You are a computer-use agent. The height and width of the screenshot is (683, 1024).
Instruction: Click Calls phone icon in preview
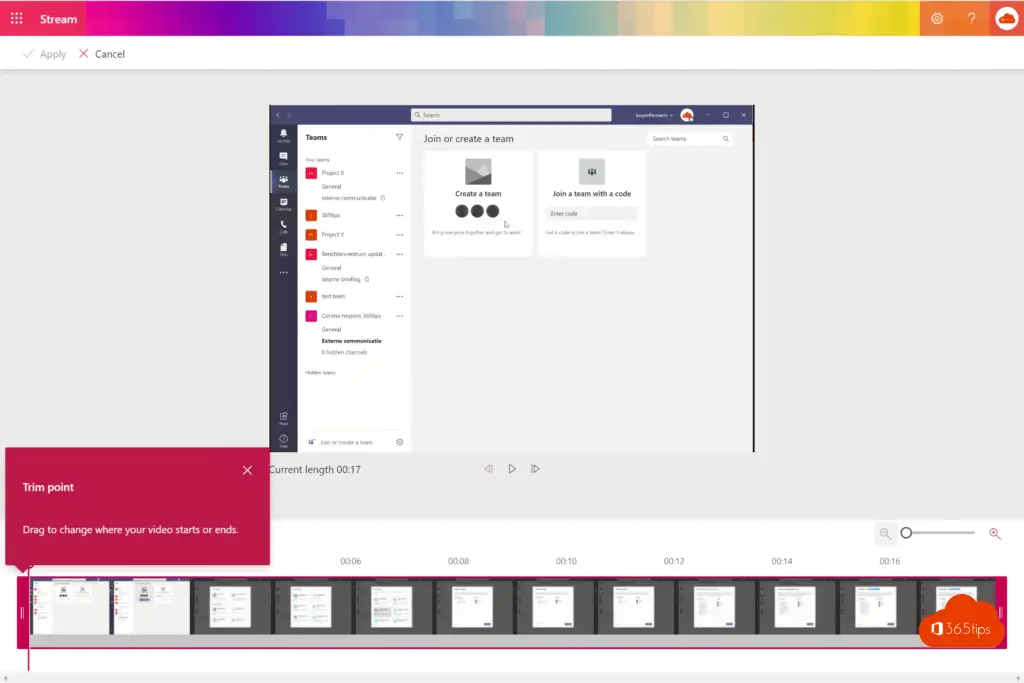pyautogui.click(x=283, y=227)
